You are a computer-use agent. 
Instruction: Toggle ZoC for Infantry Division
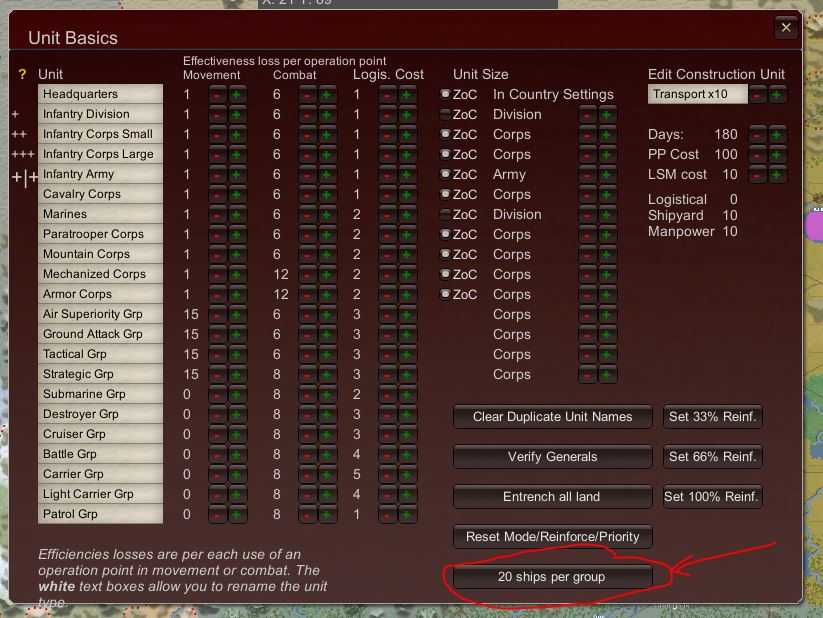(445, 114)
